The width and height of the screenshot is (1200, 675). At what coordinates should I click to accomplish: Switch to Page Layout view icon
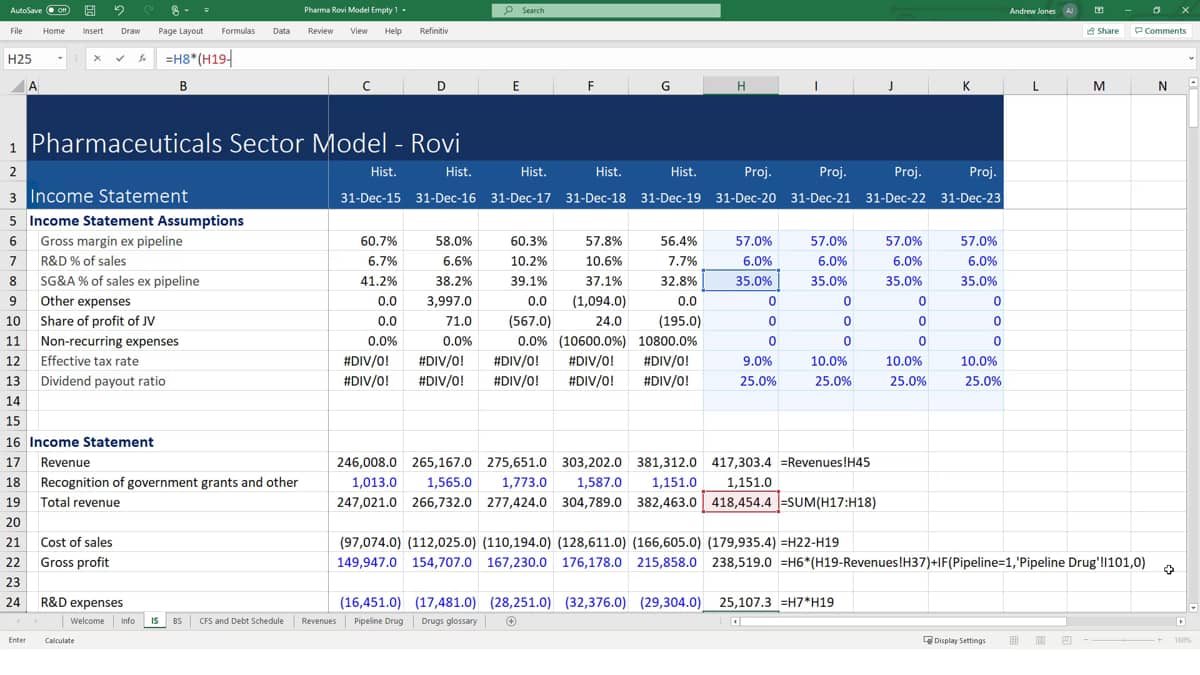point(1040,640)
